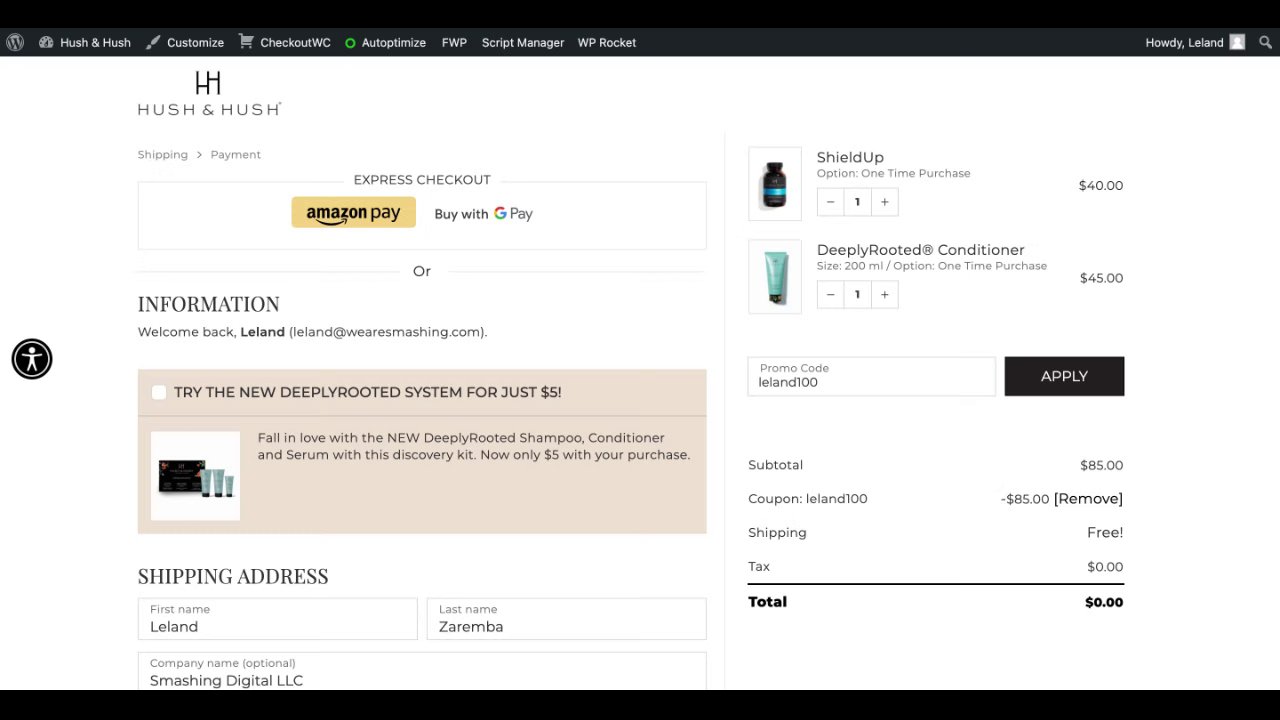
Task: Click the Total $0.00 amount
Action: [x=1104, y=602]
